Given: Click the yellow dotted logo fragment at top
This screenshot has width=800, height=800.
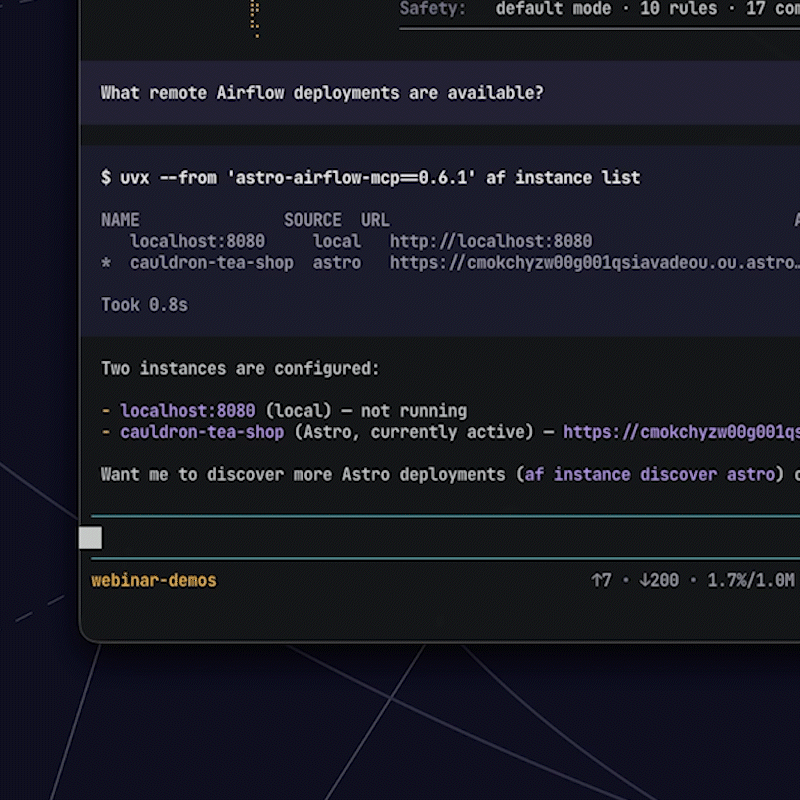Looking at the screenshot, I should pyautogui.click(x=255, y=19).
